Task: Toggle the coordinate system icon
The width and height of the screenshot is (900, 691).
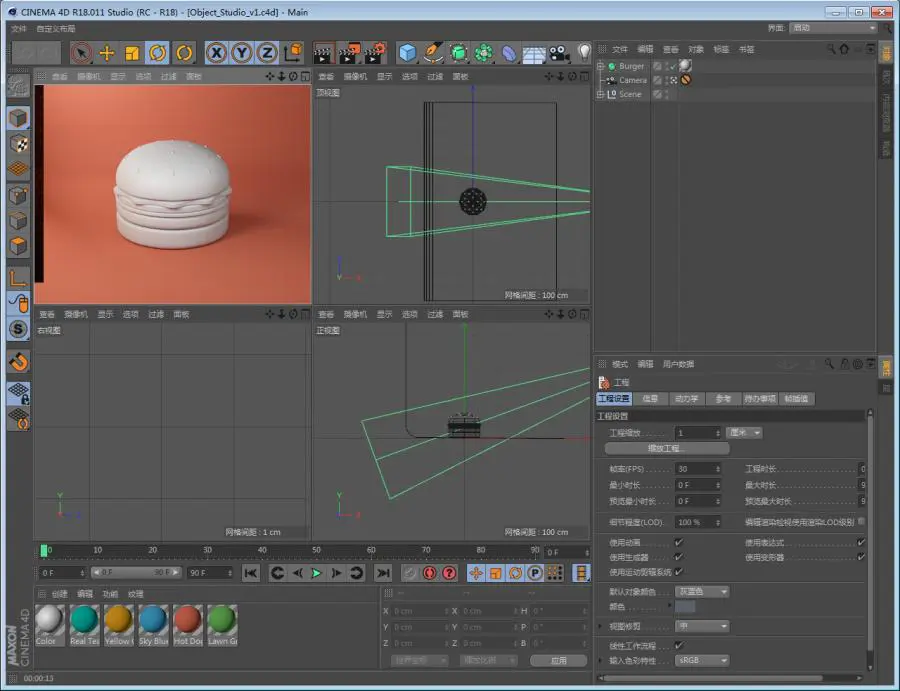Action: pos(293,53)
